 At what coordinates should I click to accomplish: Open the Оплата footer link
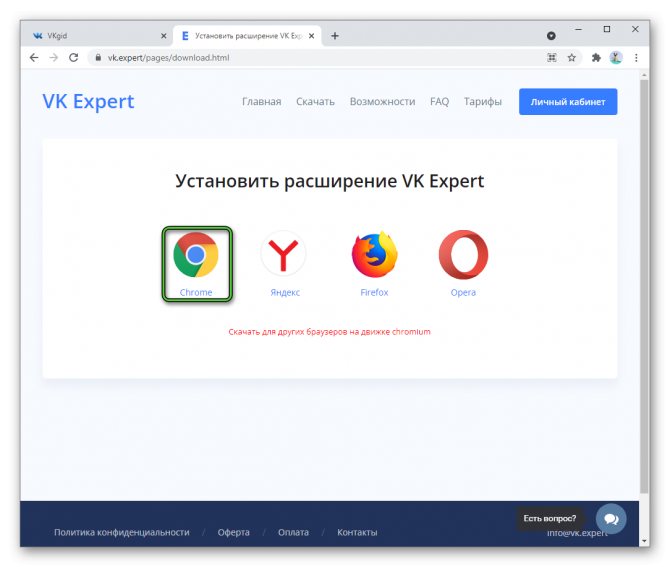pyautogui.click(x=293, y=532)
